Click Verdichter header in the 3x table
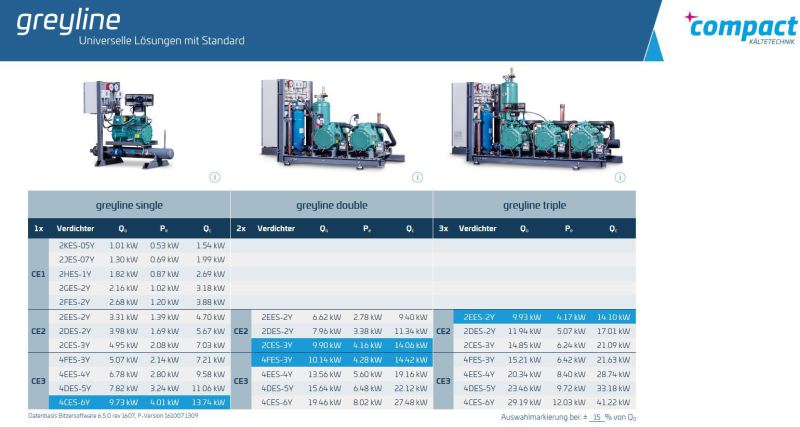This screenshot has width=800, height=427. [x=478, y=229]
